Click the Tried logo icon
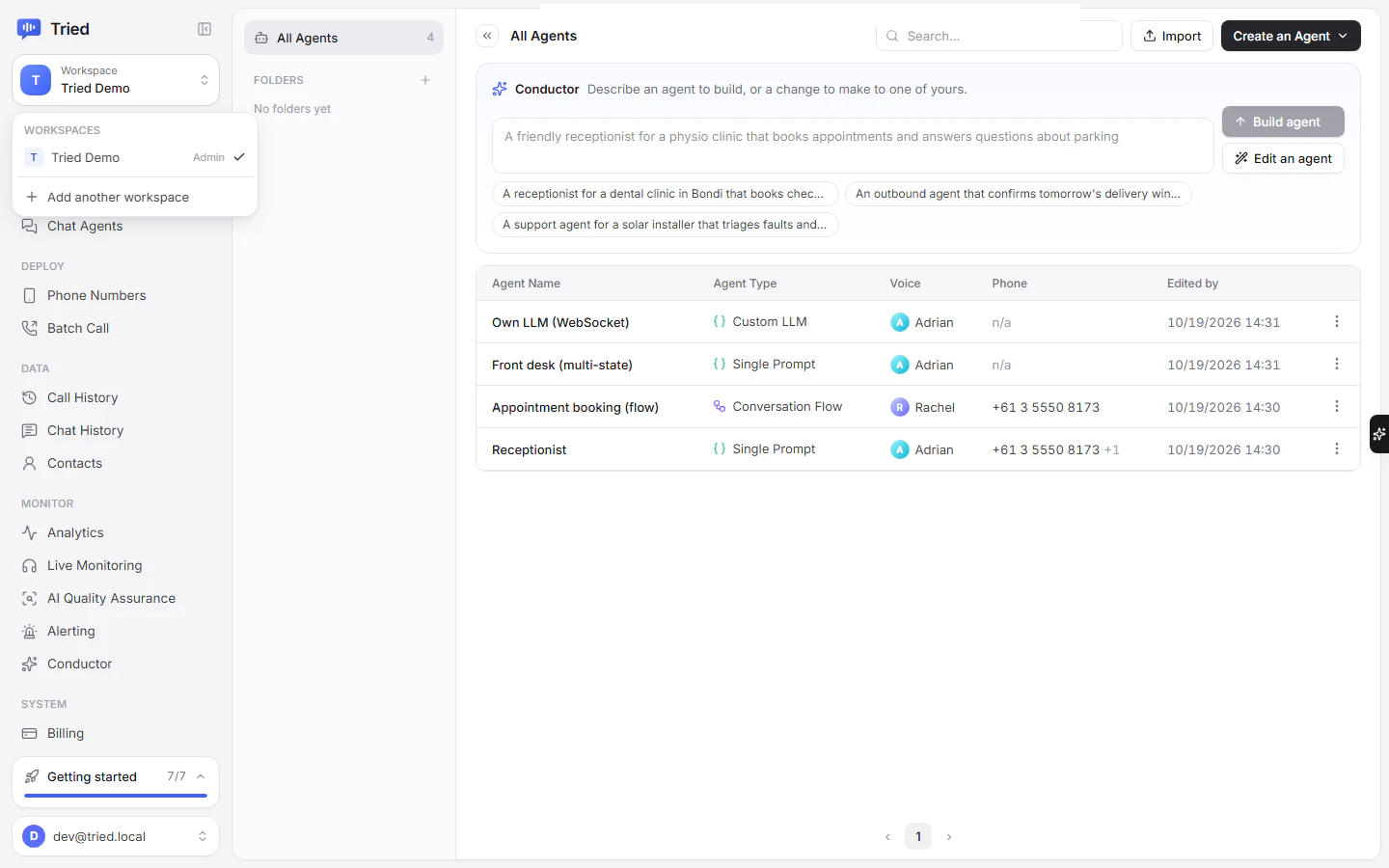 [x=29, y=29]
